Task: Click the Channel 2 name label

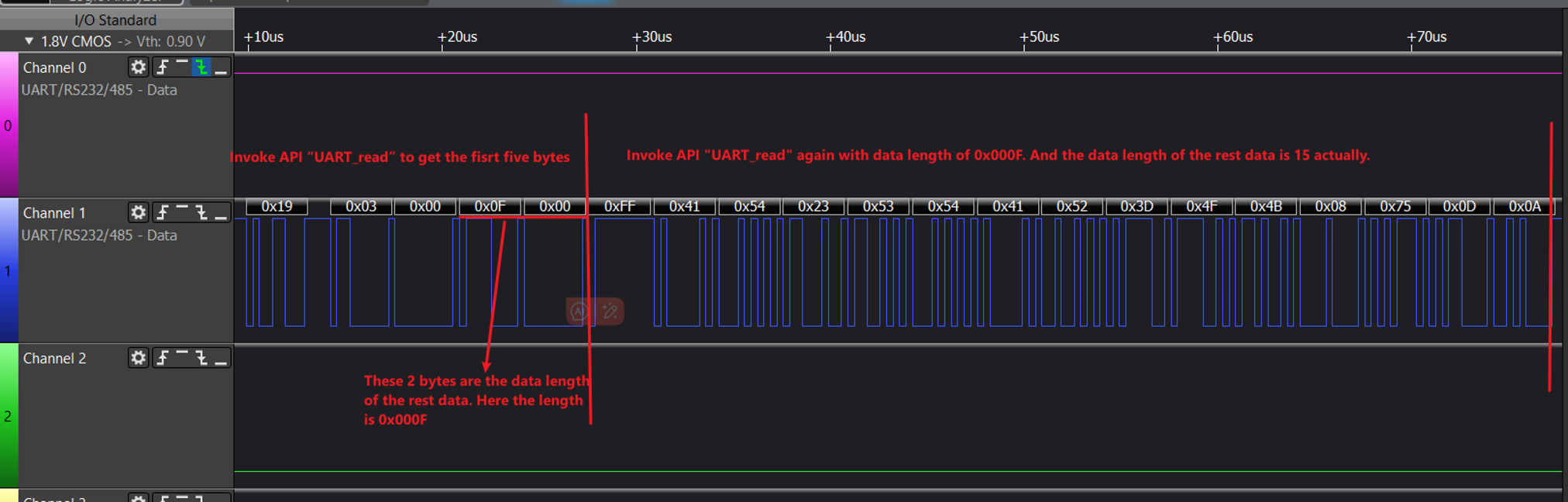Action: click(x=54, y=358)
